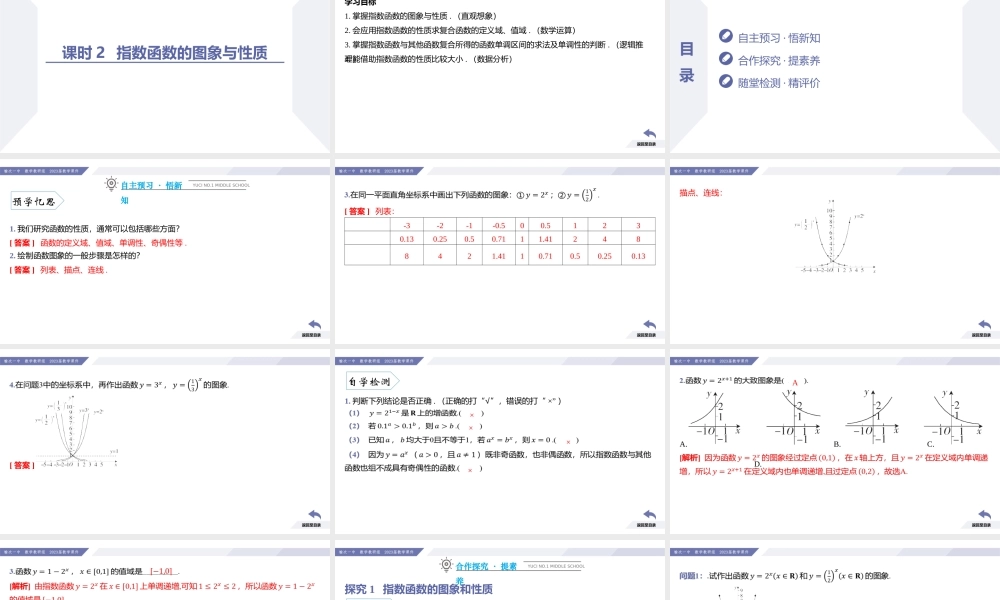
Task: Click the highlighted answer [-1,0] for the 值域 problem
Action: click(x=162, y=571)
